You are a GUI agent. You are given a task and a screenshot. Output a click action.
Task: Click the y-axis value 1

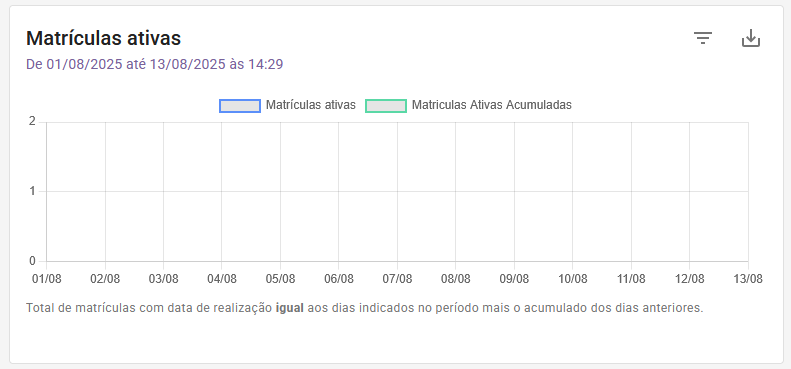point(32,191)
